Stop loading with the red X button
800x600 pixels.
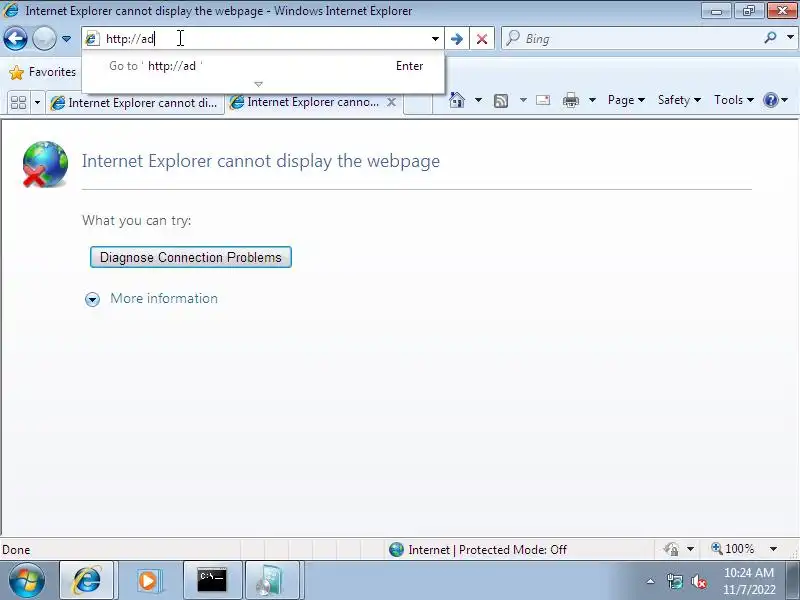point(482,39)
